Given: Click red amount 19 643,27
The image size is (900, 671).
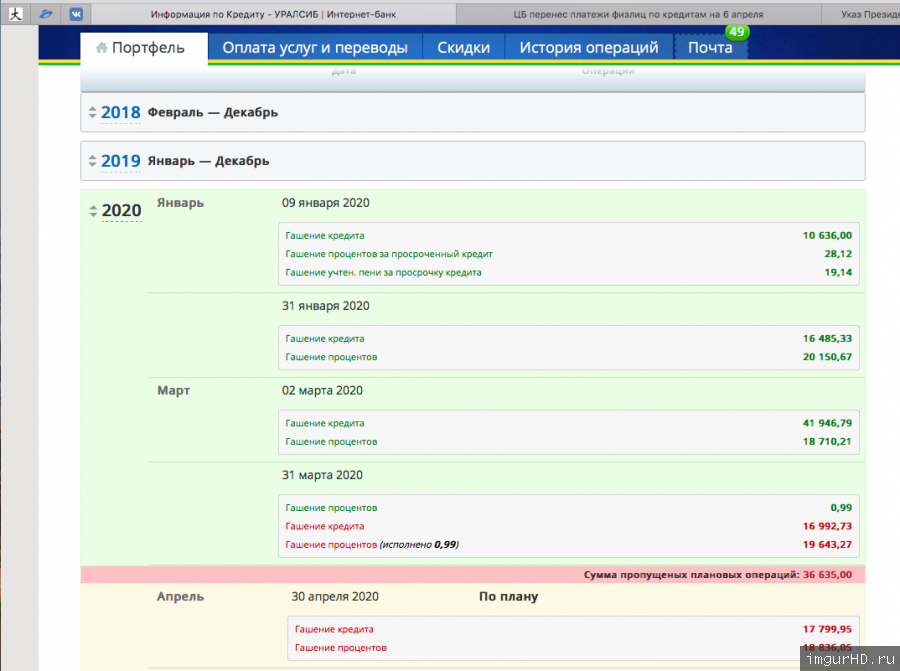Looking at the screenshot, I should tap(827, 544).
